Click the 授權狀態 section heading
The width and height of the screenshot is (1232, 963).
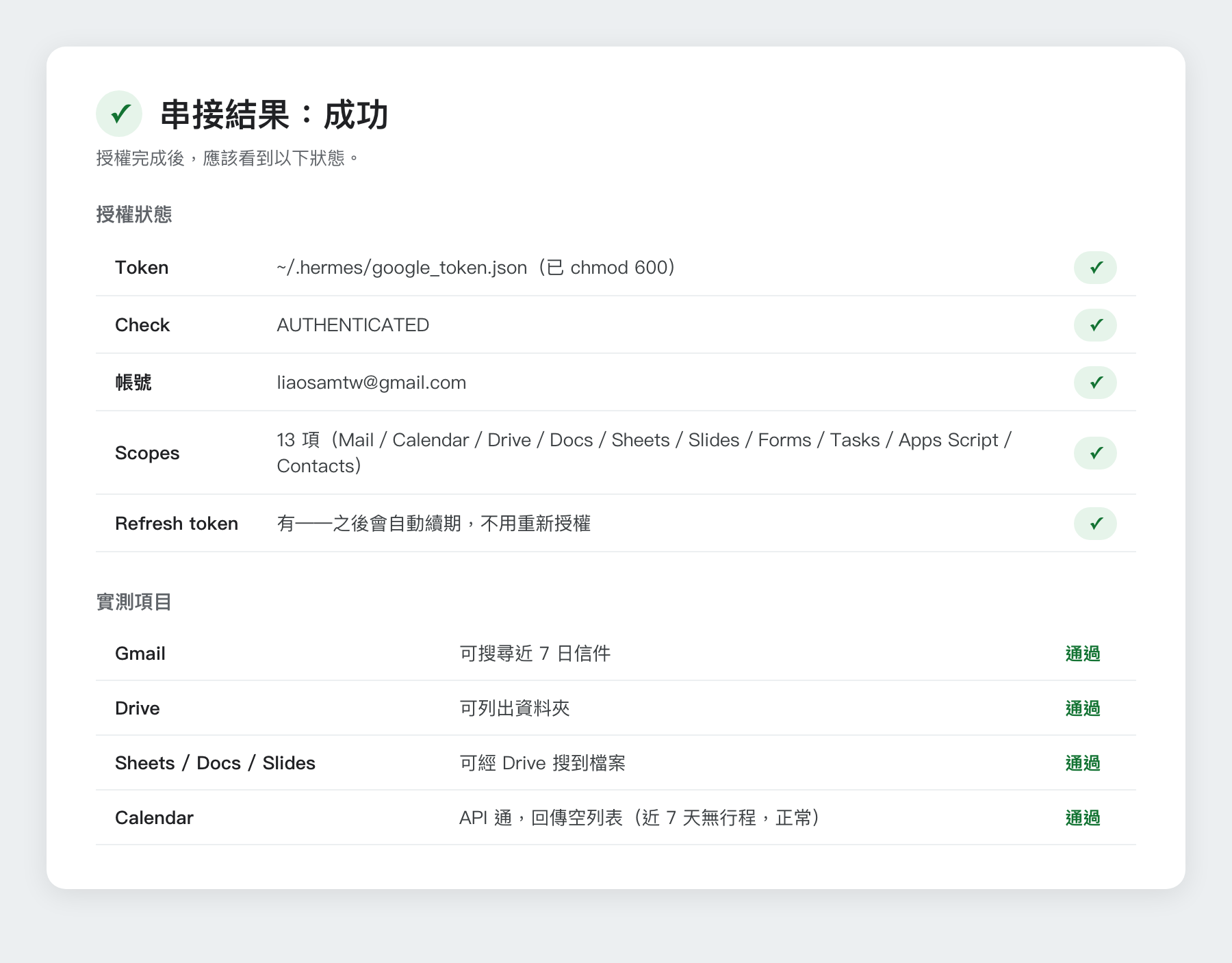[x=134, y=215]
